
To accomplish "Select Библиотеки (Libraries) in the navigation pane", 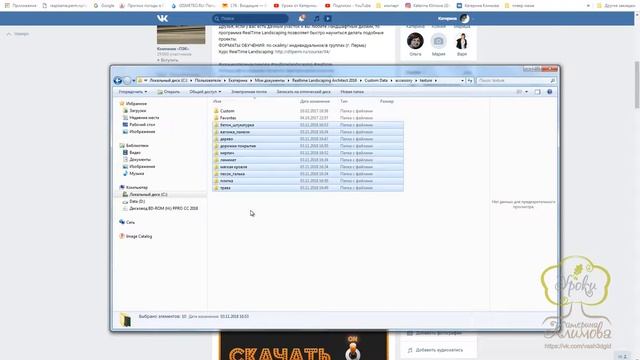I will [137, 145].
